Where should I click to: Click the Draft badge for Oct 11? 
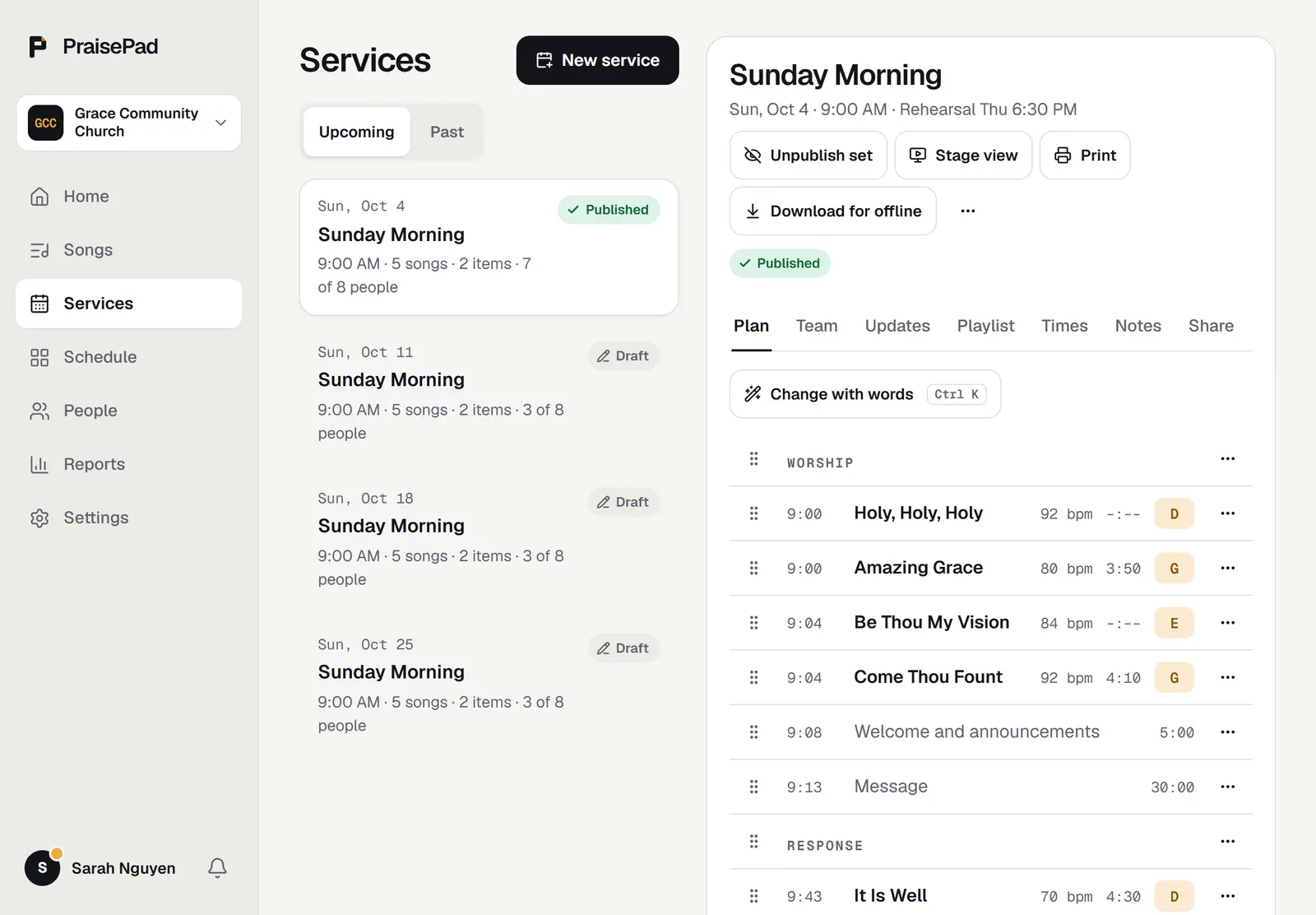coord(623,356)
